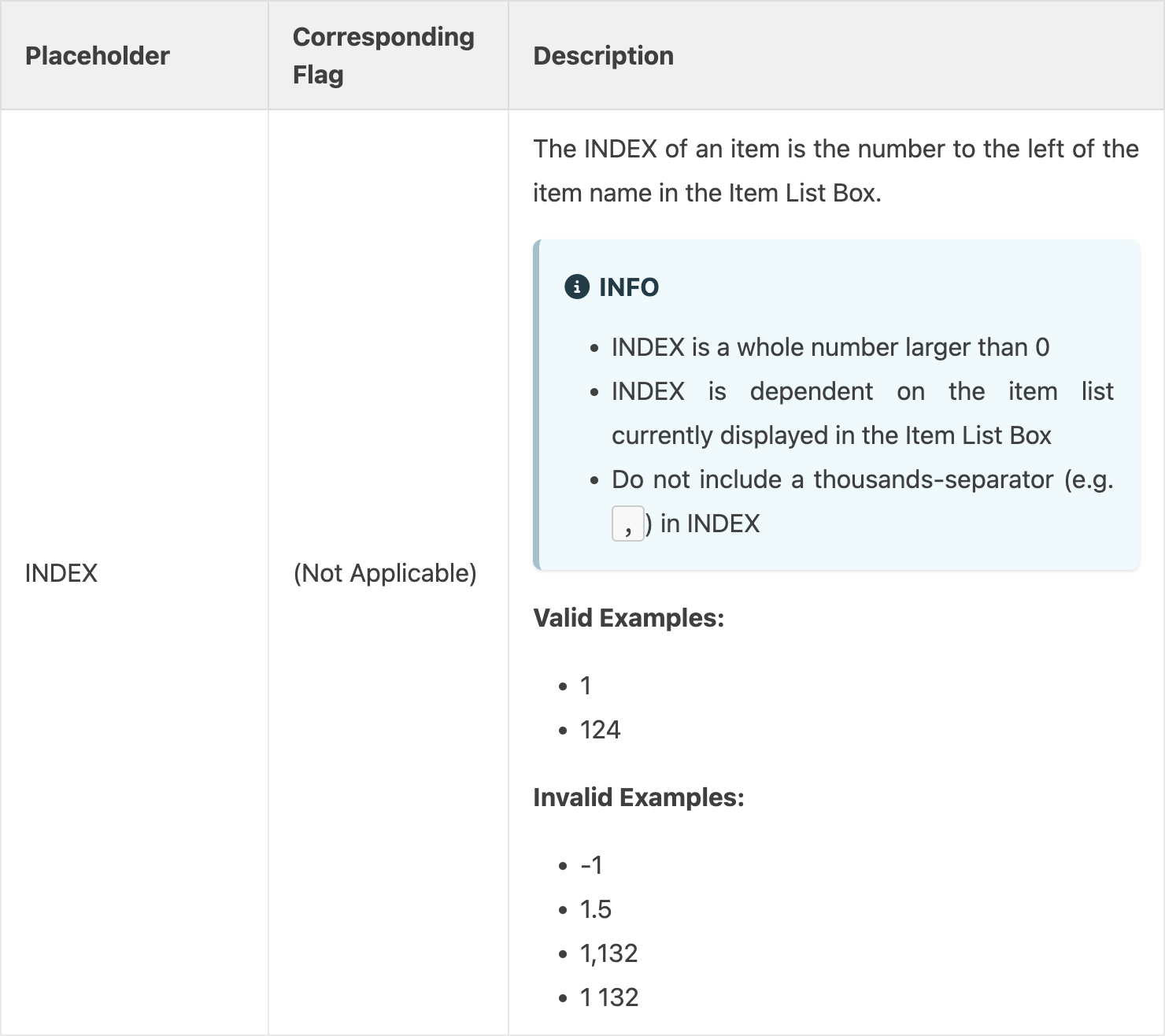
Task: Select the INDEX placeholder cell text
Action: pyautogui.click(x=61, y=573)
